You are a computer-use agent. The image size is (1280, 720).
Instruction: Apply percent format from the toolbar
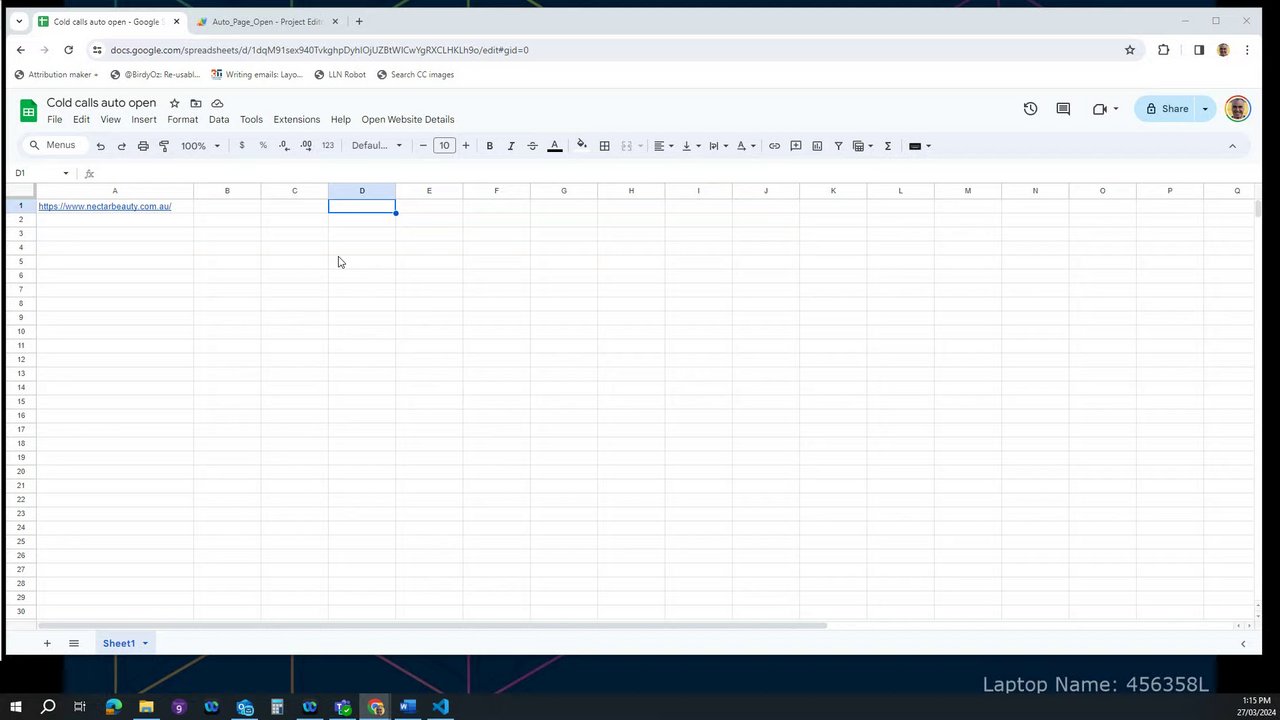pyautogui.click(x=263, y=146)
